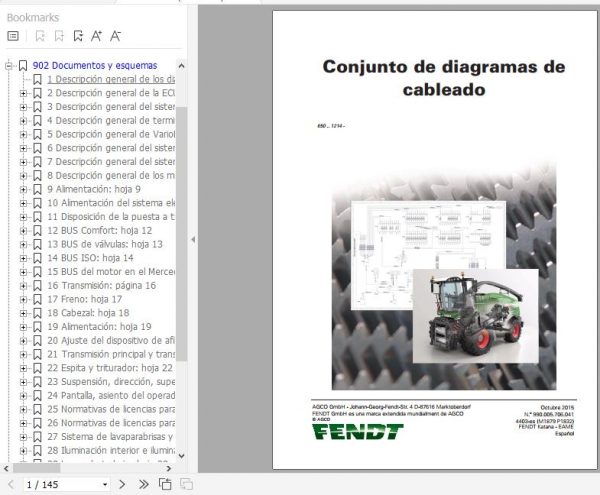Select 3 Descripción general del sistema

[111, 107]
